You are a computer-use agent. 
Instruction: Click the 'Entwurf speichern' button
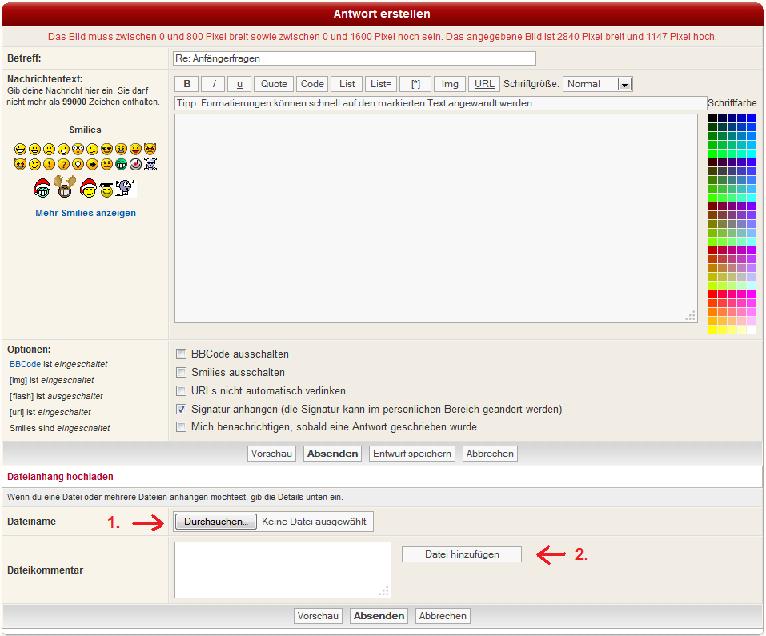pos(412,453)
